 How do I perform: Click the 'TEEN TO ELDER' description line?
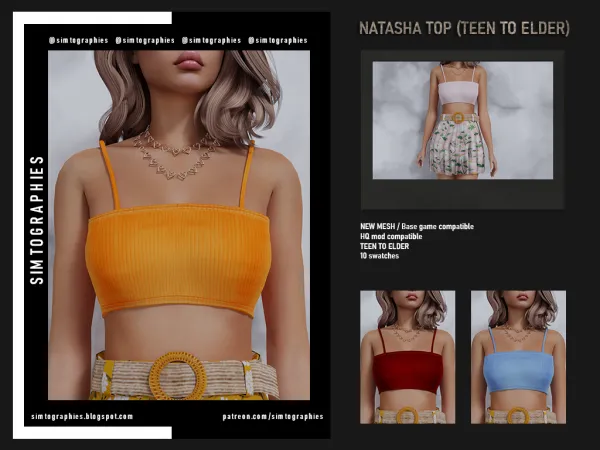(x=385, y=246)
